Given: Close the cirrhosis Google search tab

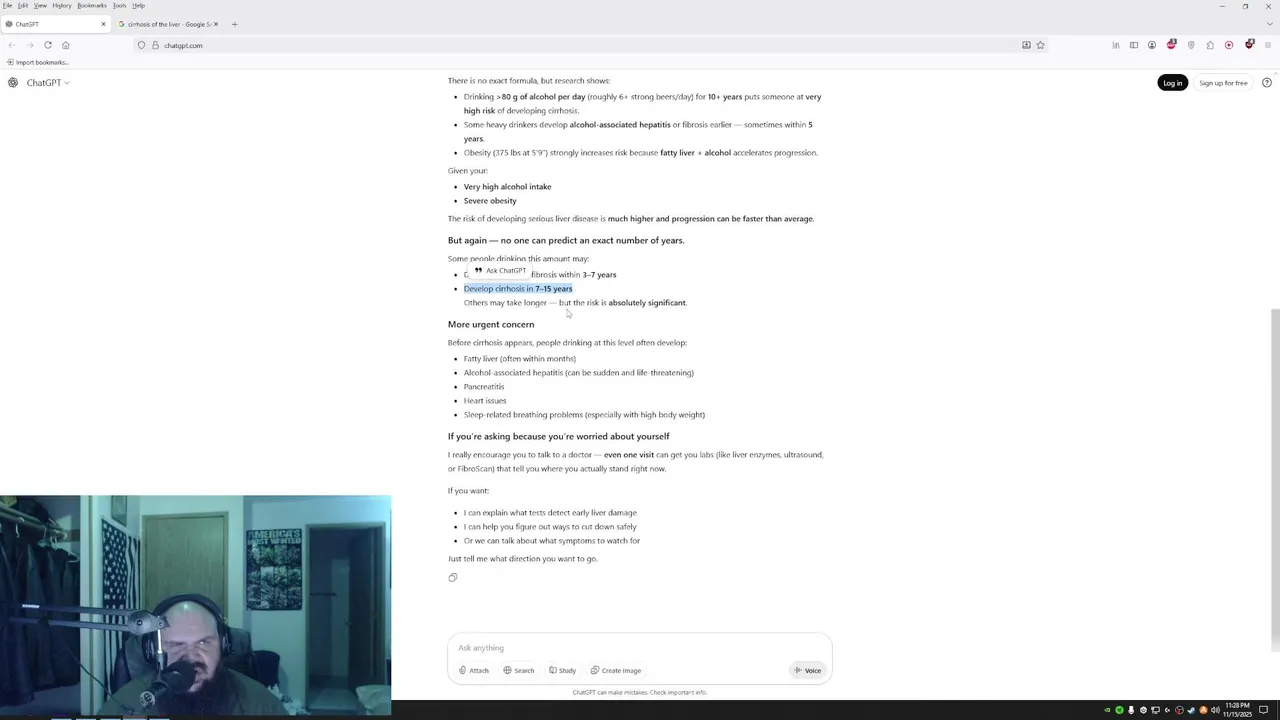Looking at the screenshot, I should point(216,24).
